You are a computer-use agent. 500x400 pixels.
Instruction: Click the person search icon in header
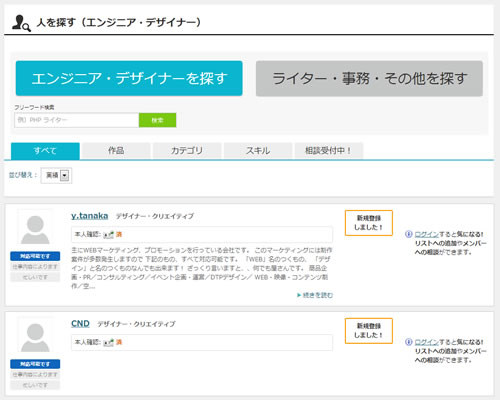(21, 23)
